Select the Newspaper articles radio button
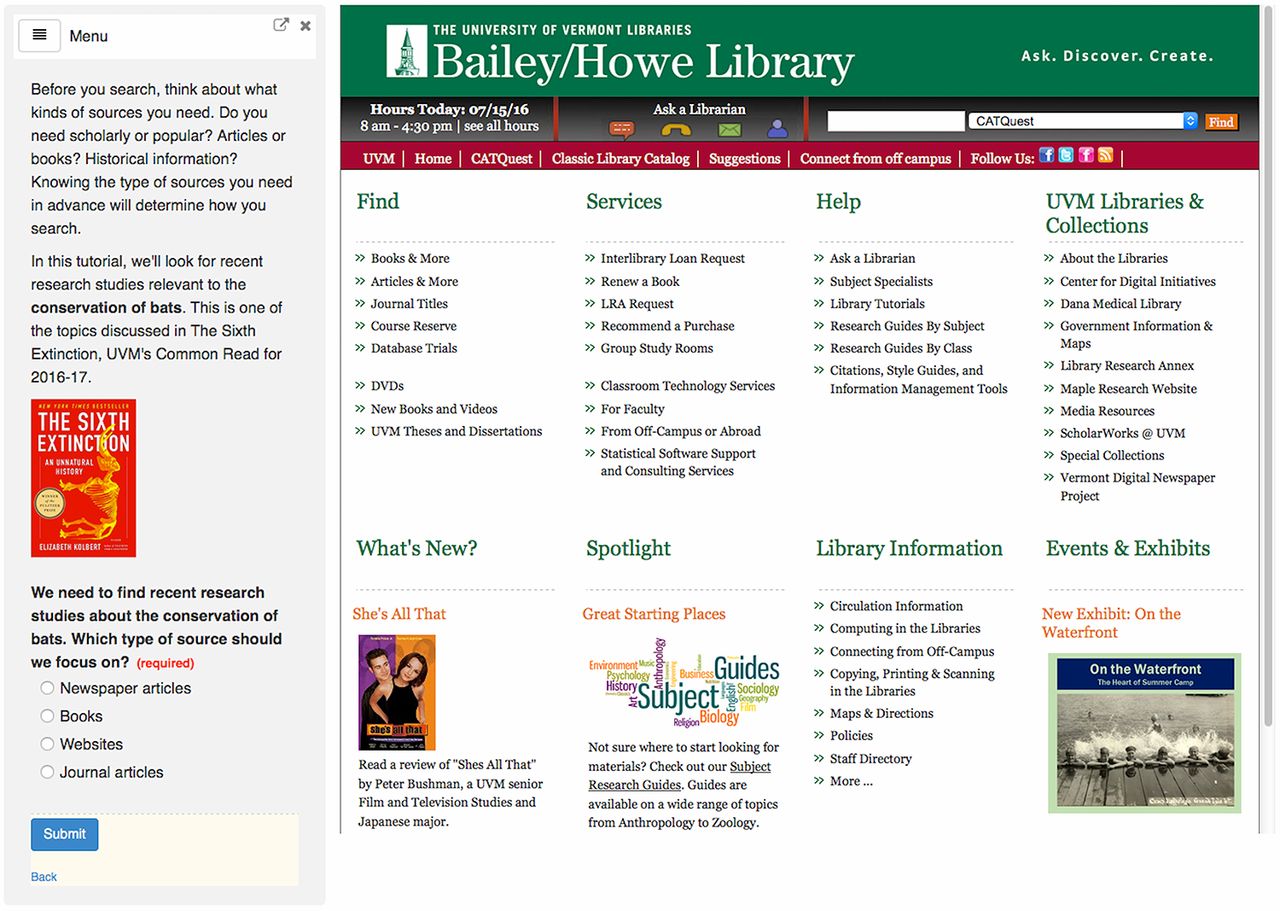Viewport: 1280px width, 911px height. 47,688
